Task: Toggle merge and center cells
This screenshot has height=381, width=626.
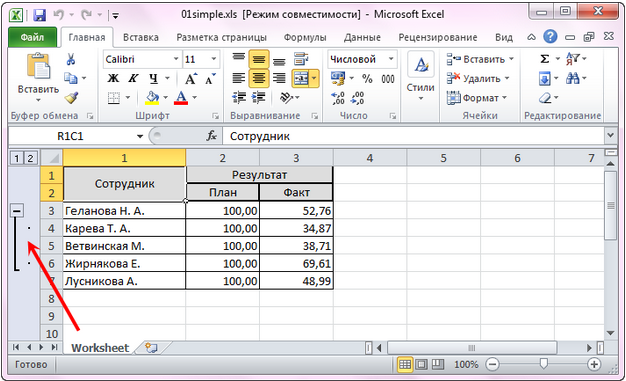Action: click(301, 78)
